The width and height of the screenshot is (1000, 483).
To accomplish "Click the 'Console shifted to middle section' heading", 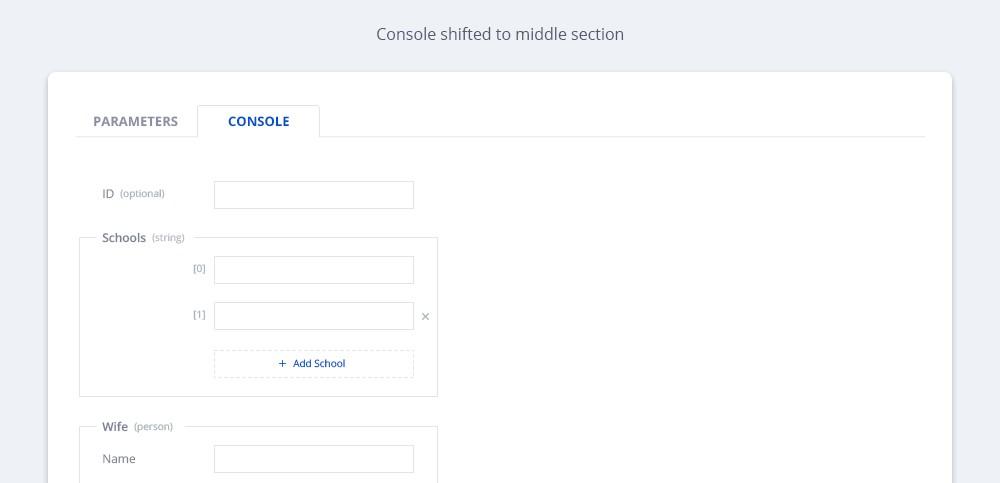I will [x=500, y=34].
